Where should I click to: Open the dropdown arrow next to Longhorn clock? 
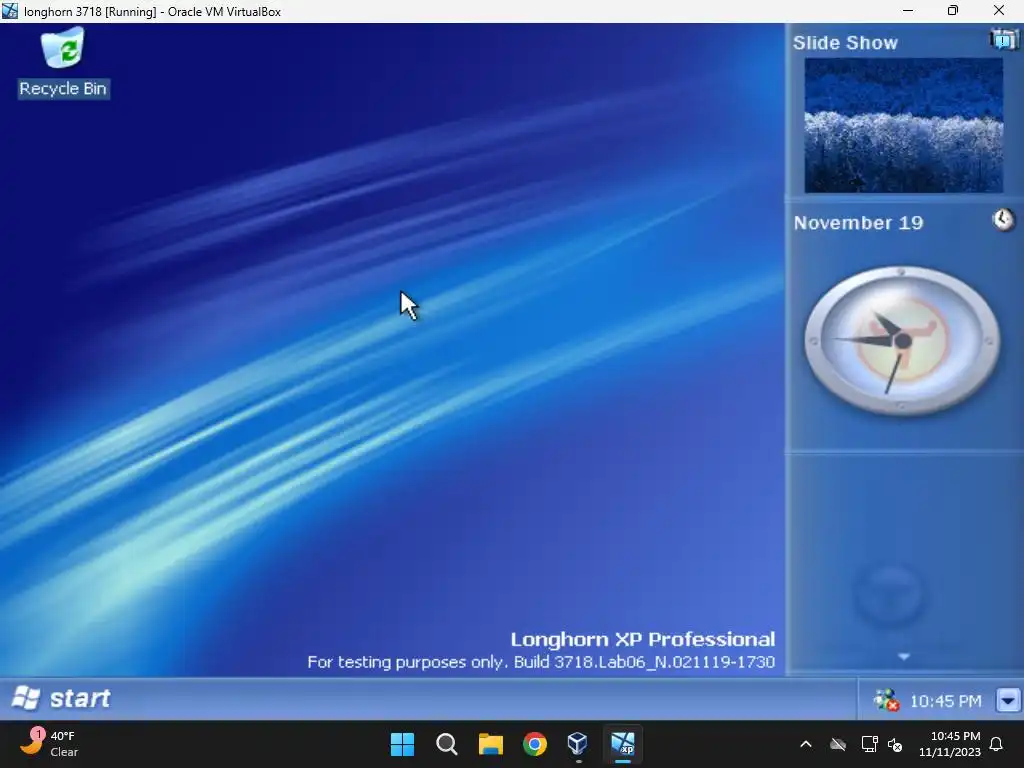click(1008, 701)
